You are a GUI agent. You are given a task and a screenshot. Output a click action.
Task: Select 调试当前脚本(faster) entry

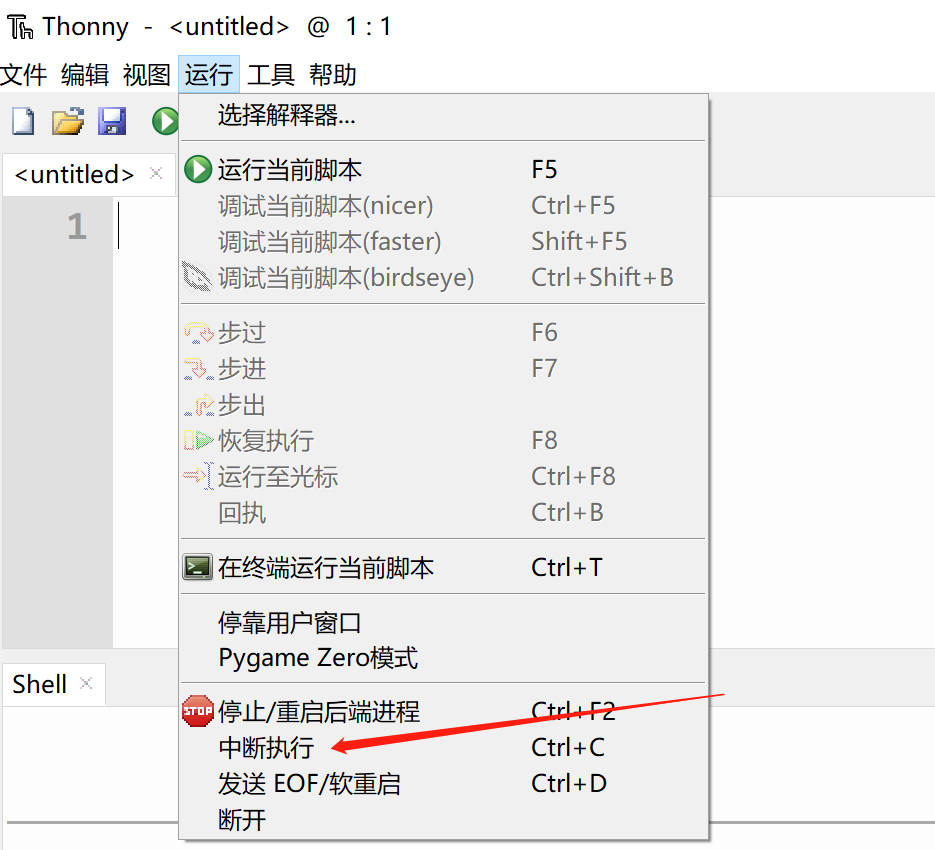point(443,242)
